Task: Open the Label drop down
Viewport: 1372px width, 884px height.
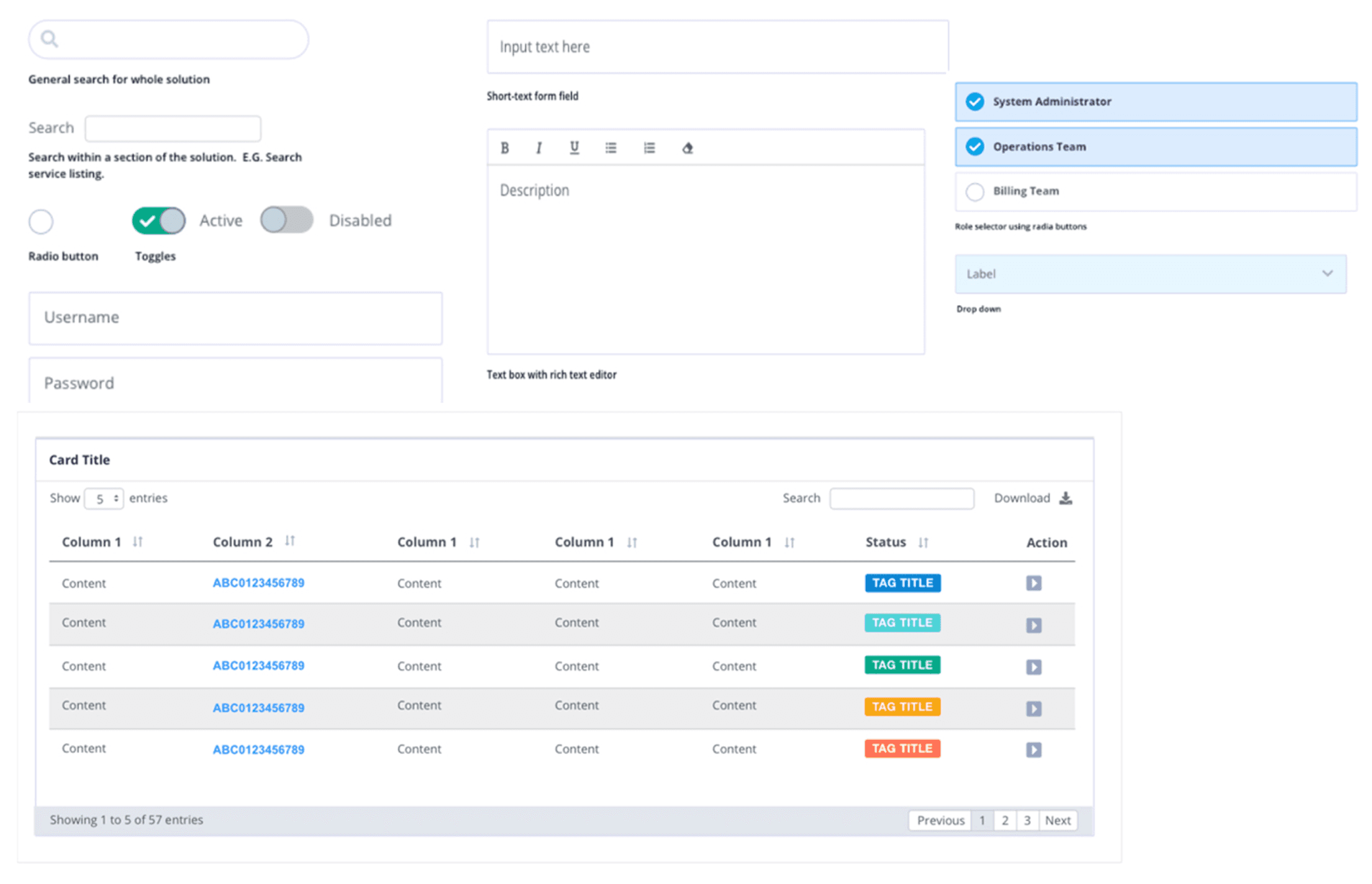Action: tap(1150, 274)
